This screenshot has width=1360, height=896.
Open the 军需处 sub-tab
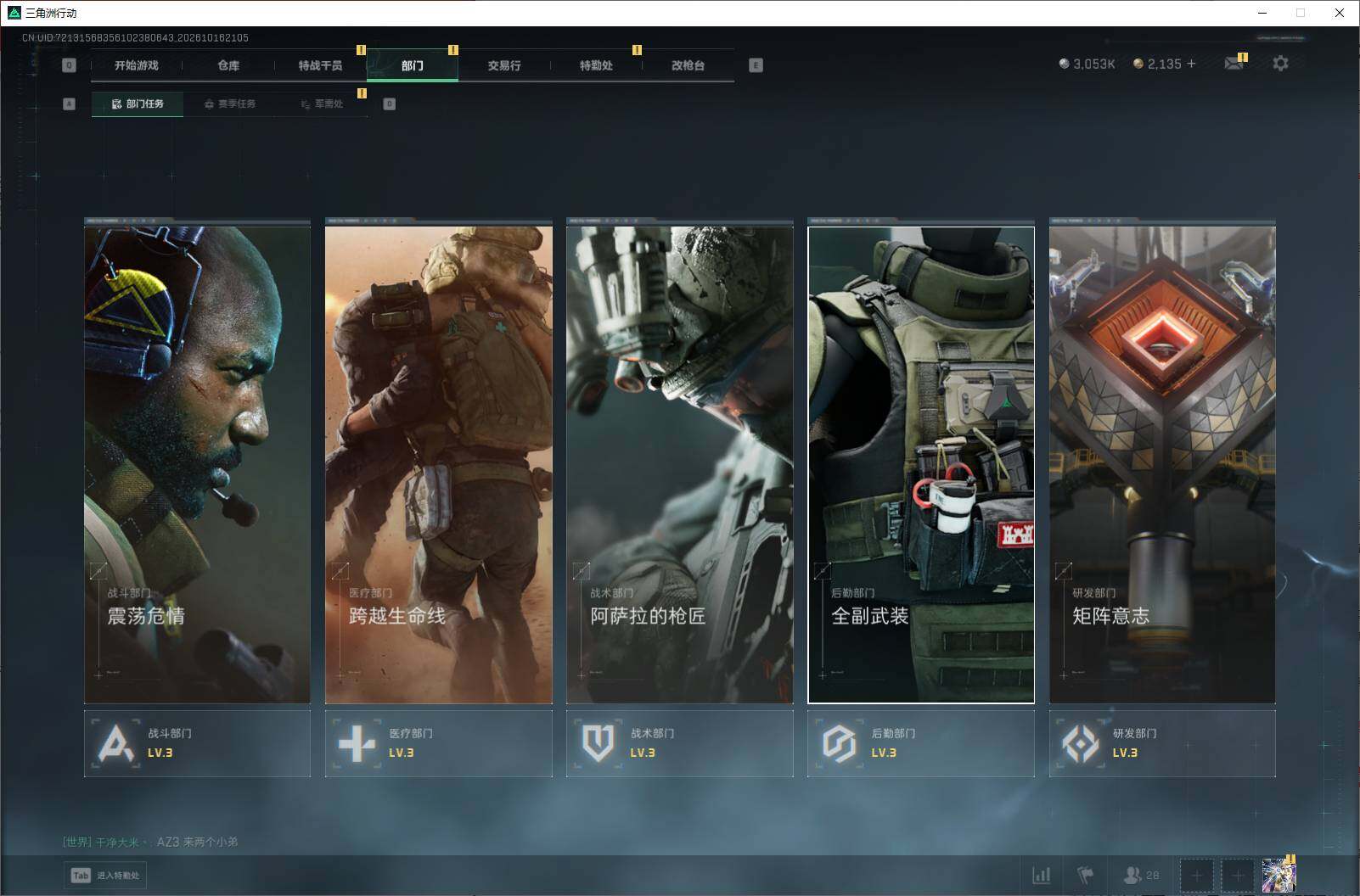tap(322, 104)
